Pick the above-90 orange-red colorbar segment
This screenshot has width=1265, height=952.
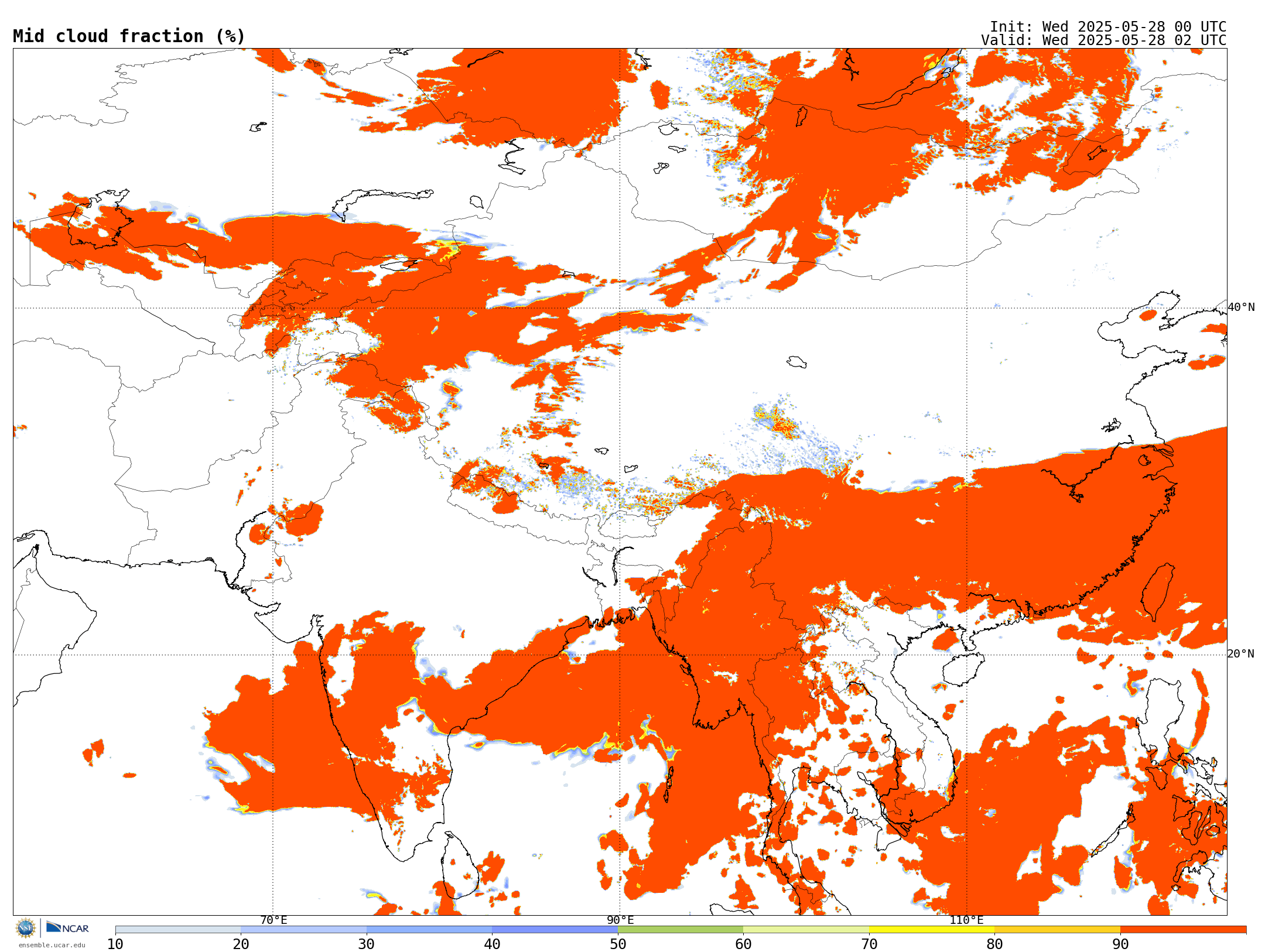1183,930
